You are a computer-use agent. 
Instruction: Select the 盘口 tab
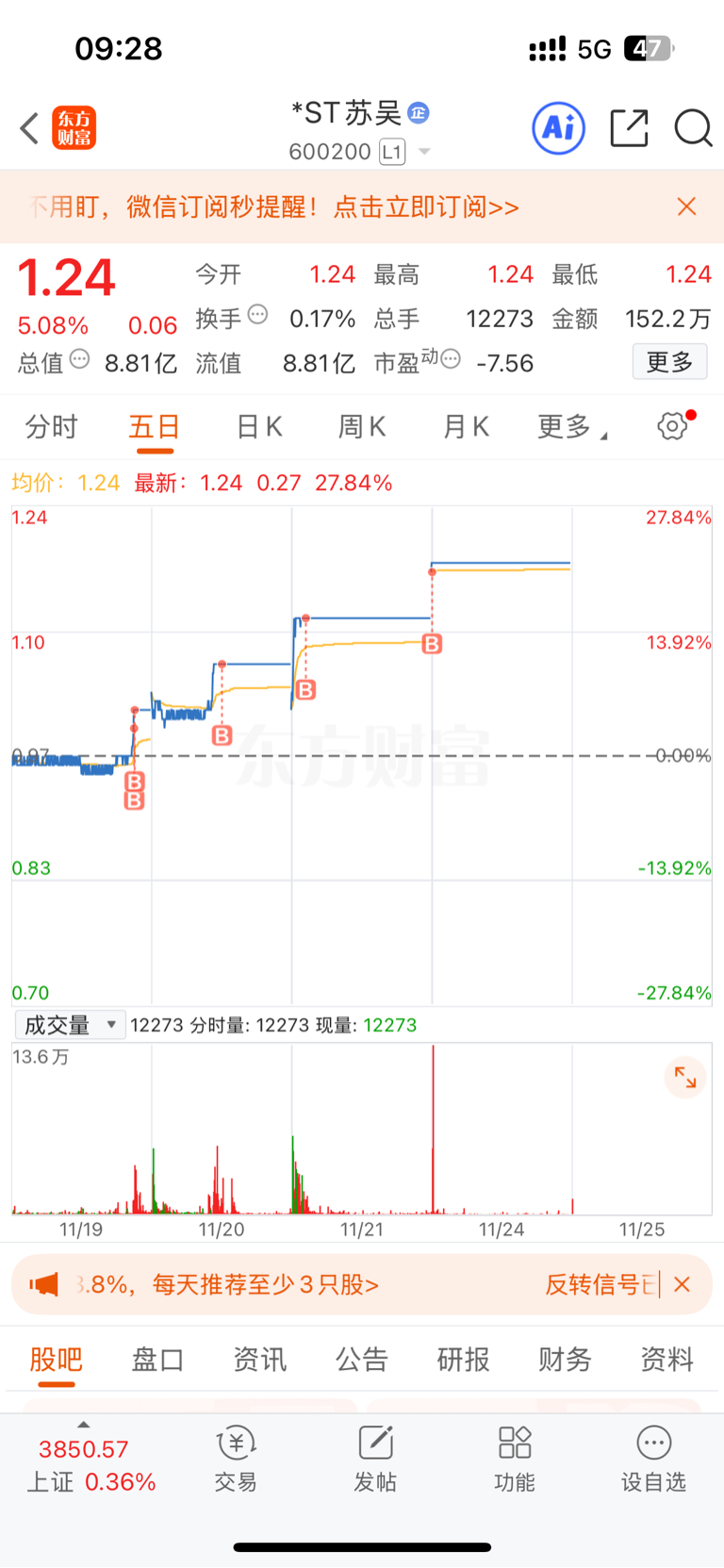157,1359
